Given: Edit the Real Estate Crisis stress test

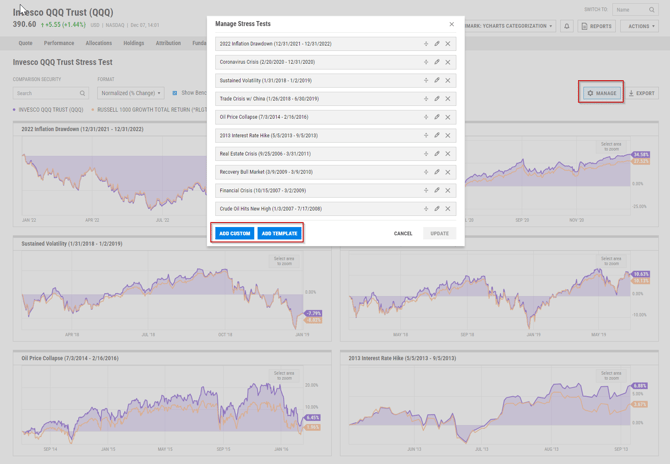Looking at the screenshot, I should coord(437,154).
